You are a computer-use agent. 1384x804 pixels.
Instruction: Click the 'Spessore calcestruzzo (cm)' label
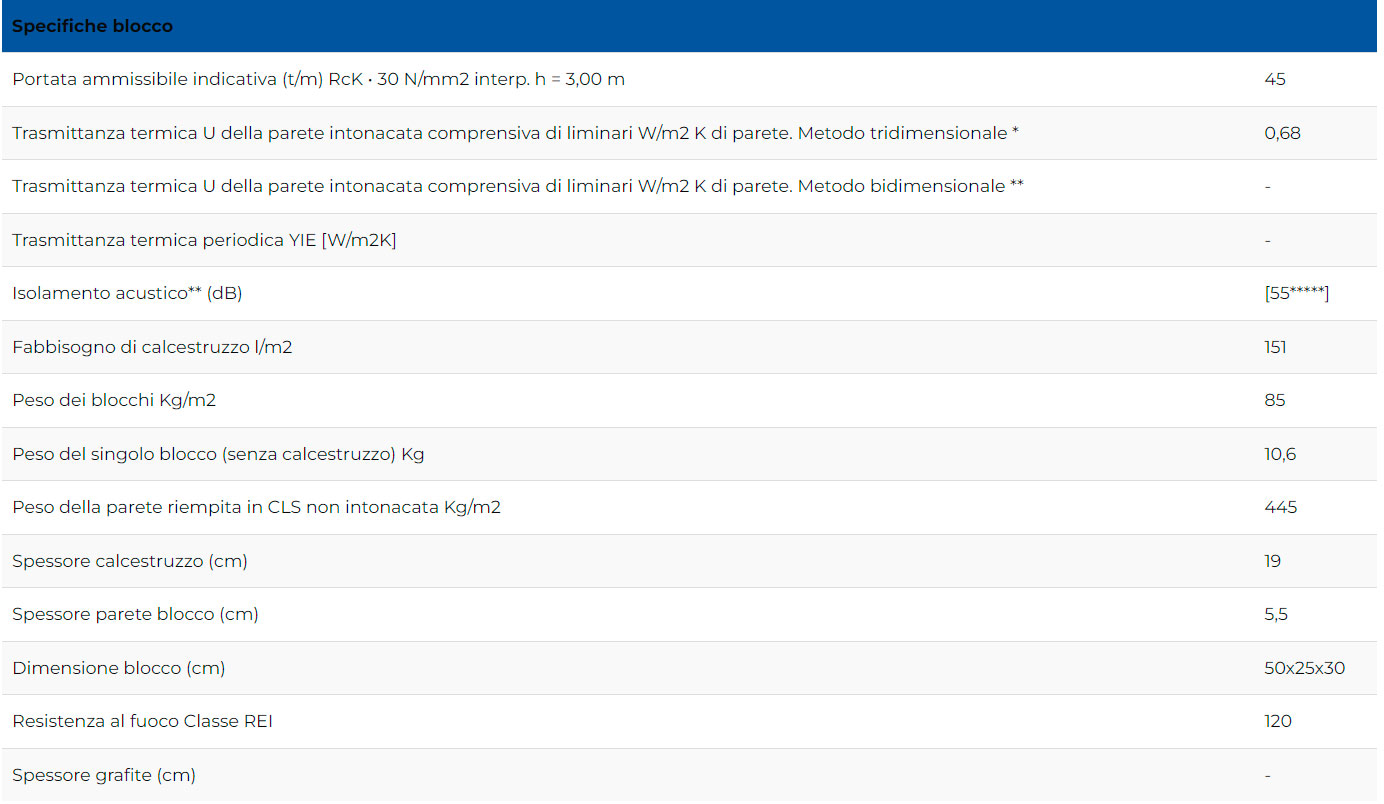pos(130,561)
